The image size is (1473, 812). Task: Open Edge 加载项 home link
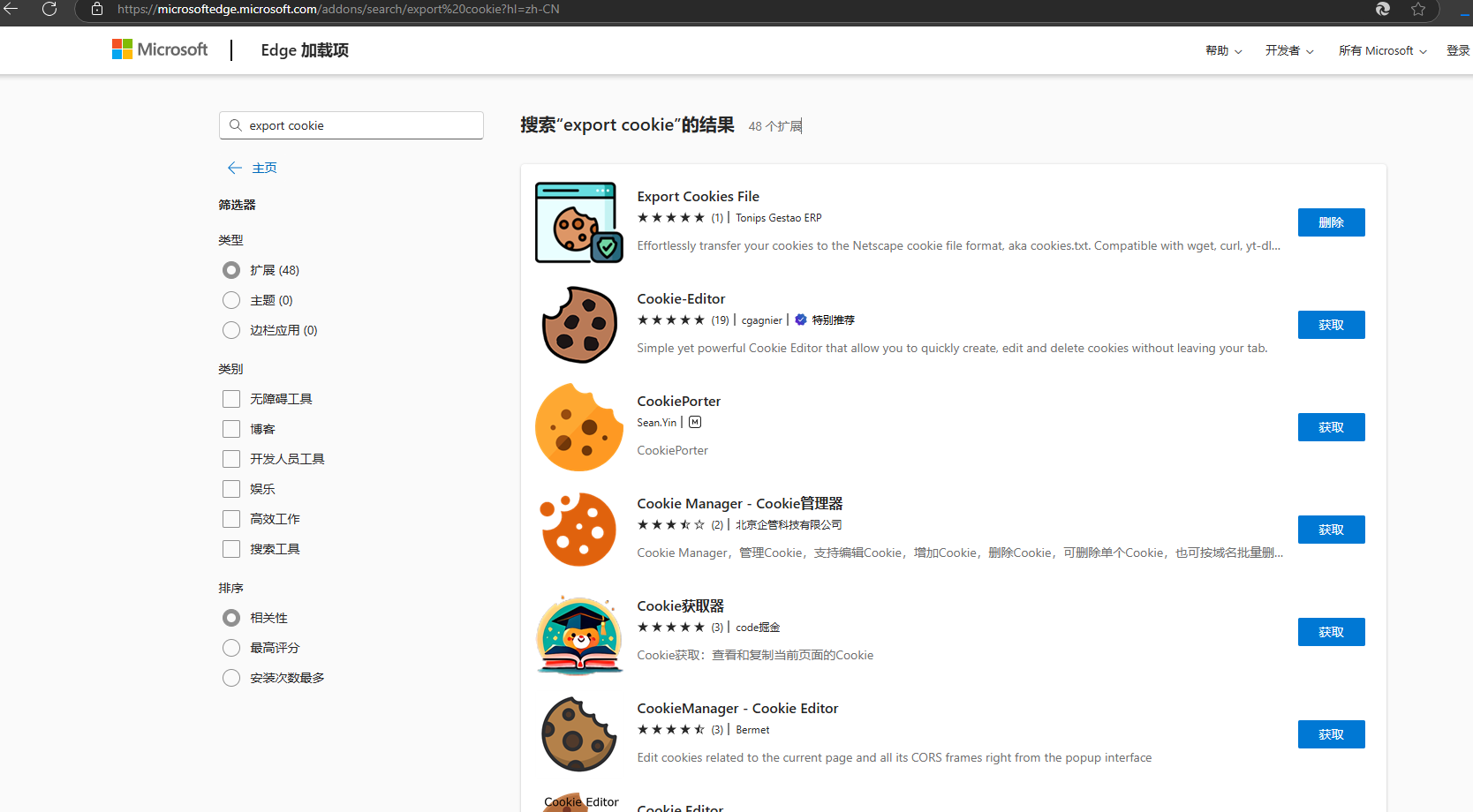pyautogui.click(x=305, y=50)
